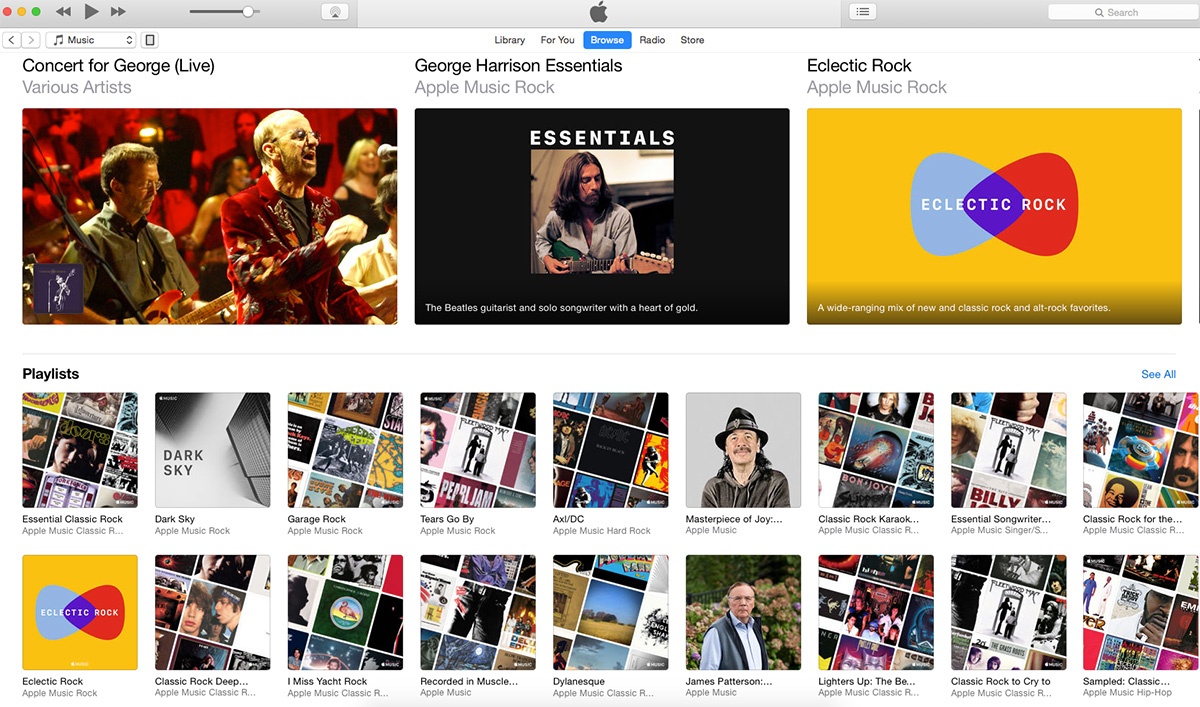The image size is (1200, 707).
Task: Click inside the Search field
Action: point(1122,12)
